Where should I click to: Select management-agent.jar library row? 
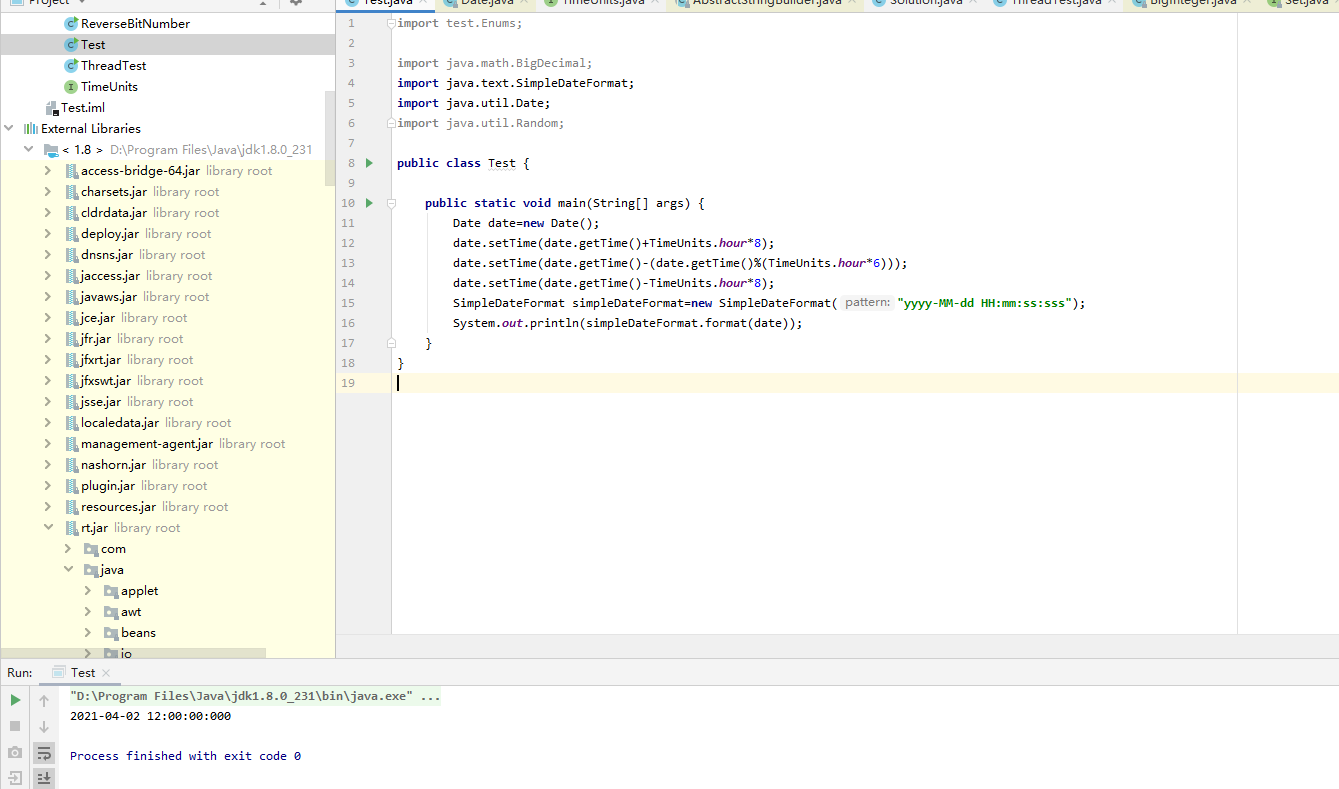coord(168,444)
